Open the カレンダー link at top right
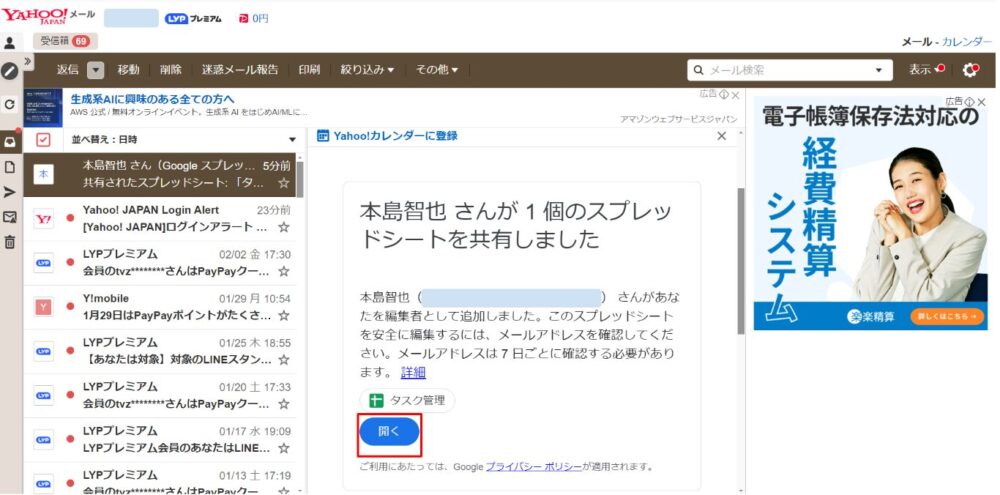This screenshot has width=1000, height=495. pyautogui.click(x=967, y=41)
